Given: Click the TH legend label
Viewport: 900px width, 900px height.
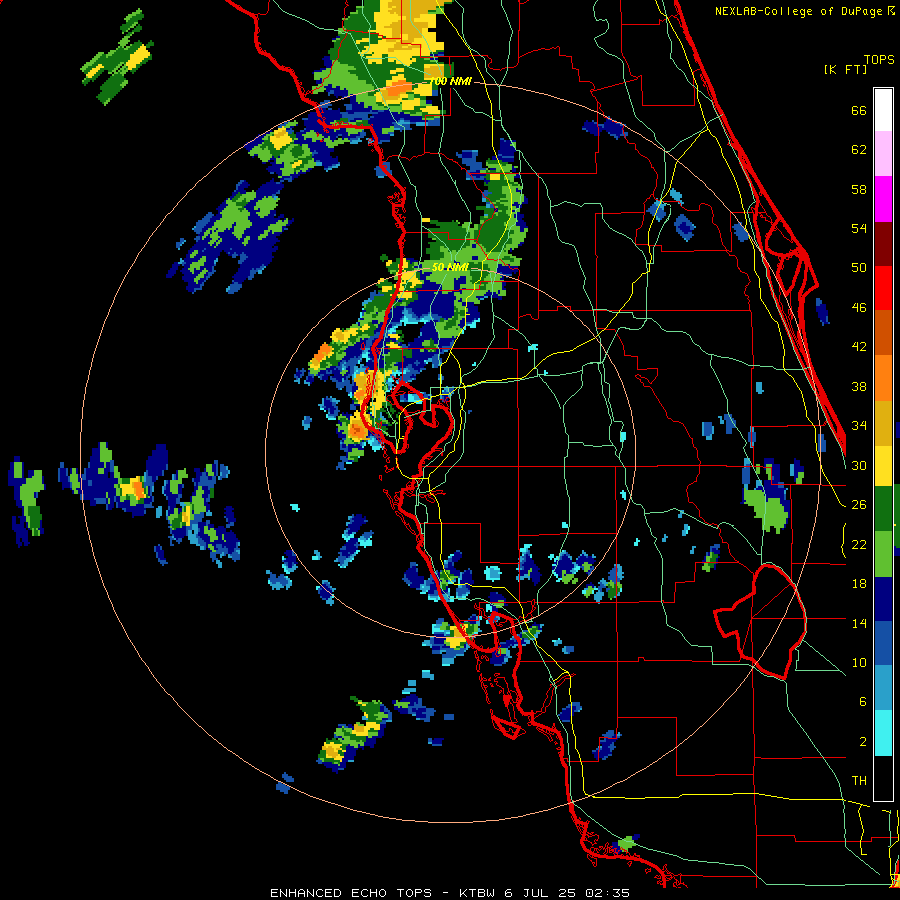Looking at the screenshot, I should click(859, 781).
